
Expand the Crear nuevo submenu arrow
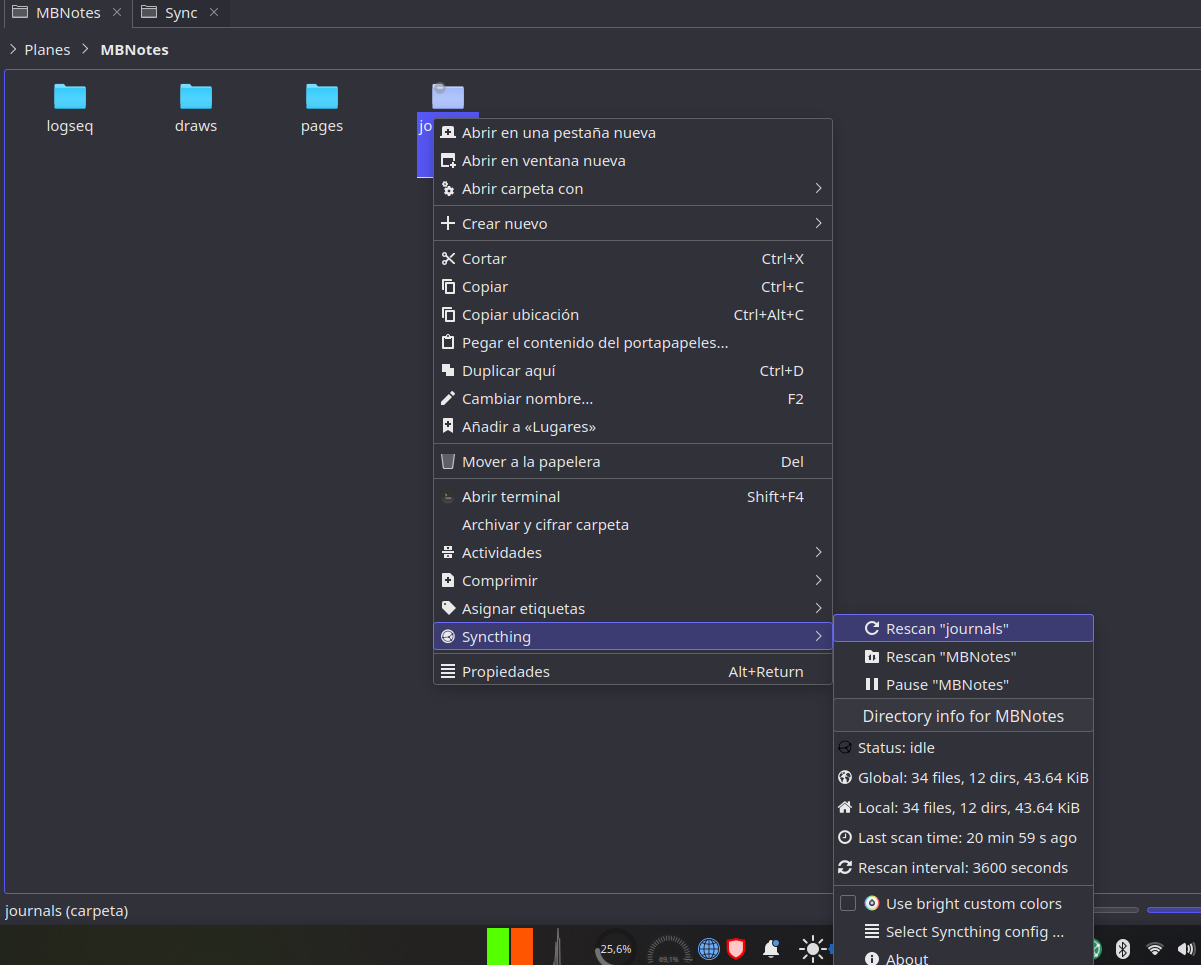[x=818, y=224]
